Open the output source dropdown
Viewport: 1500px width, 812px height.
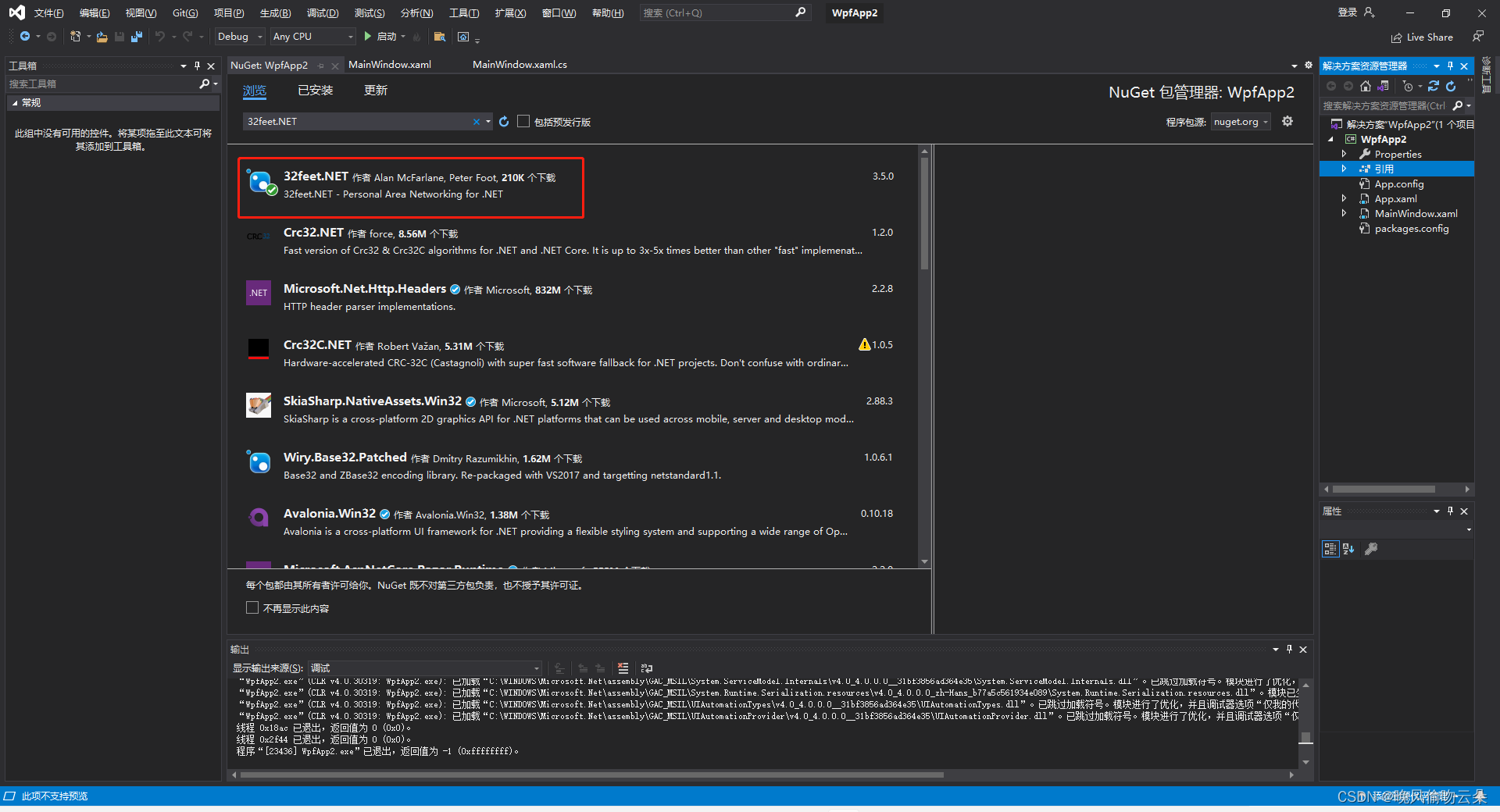[425, 668]
